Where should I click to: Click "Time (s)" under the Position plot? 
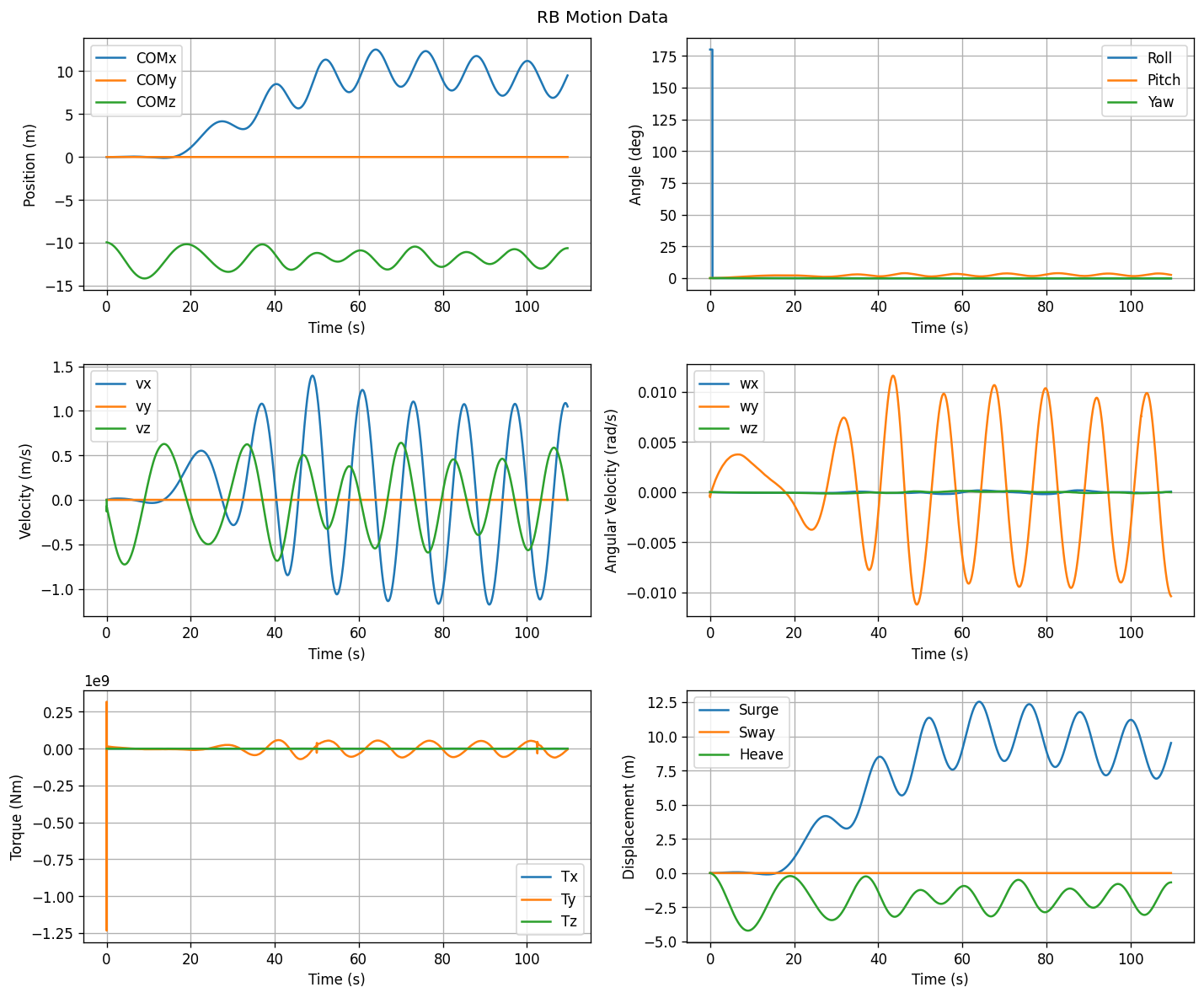point(337,327)
